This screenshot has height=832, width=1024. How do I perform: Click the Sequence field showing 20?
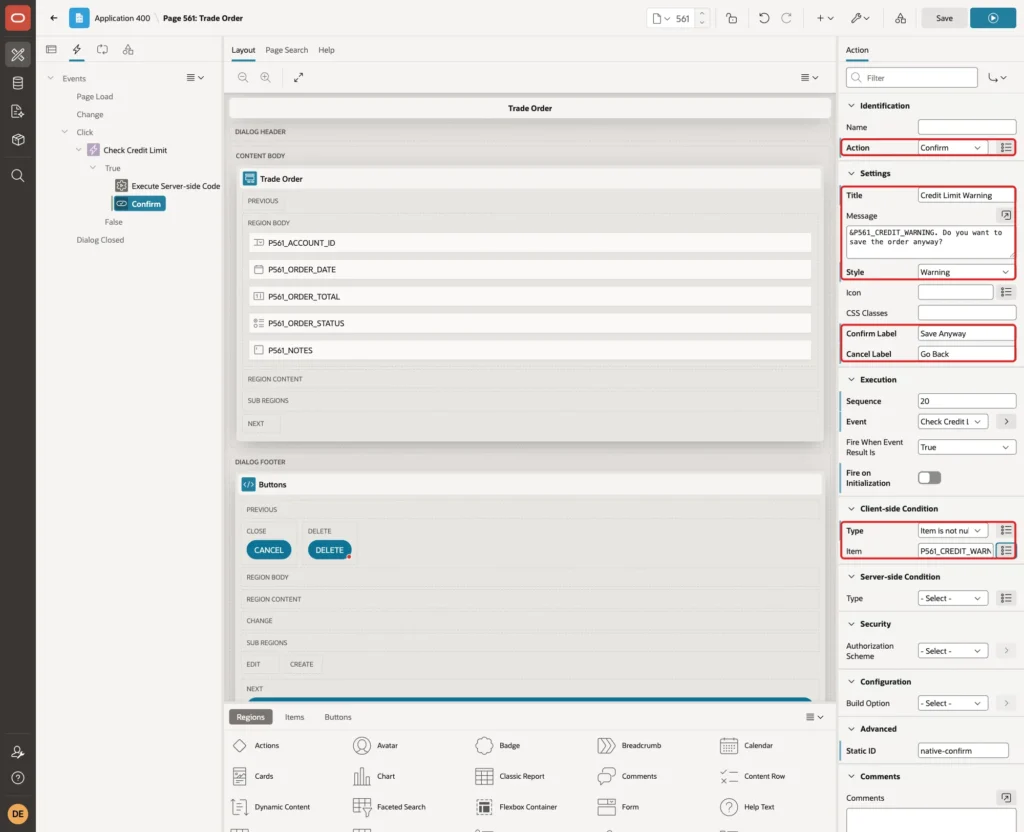click(966, 400)
